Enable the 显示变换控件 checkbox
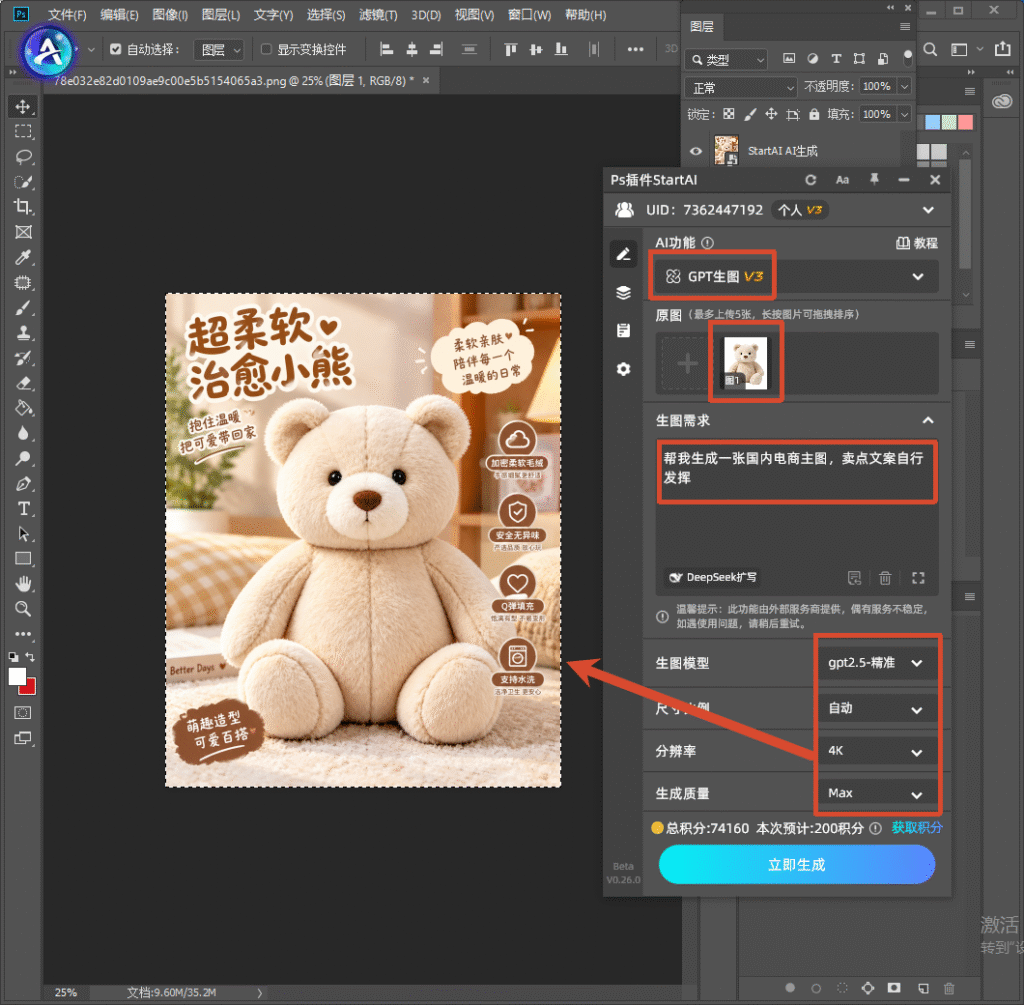Viewport: 1024px width, 1005px height. tap(266, 49)
